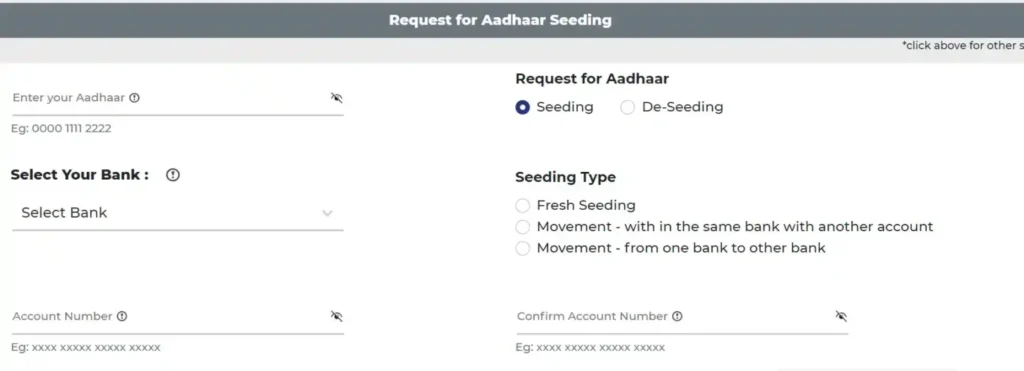Choose Movement from one bank to other bank

522,248
